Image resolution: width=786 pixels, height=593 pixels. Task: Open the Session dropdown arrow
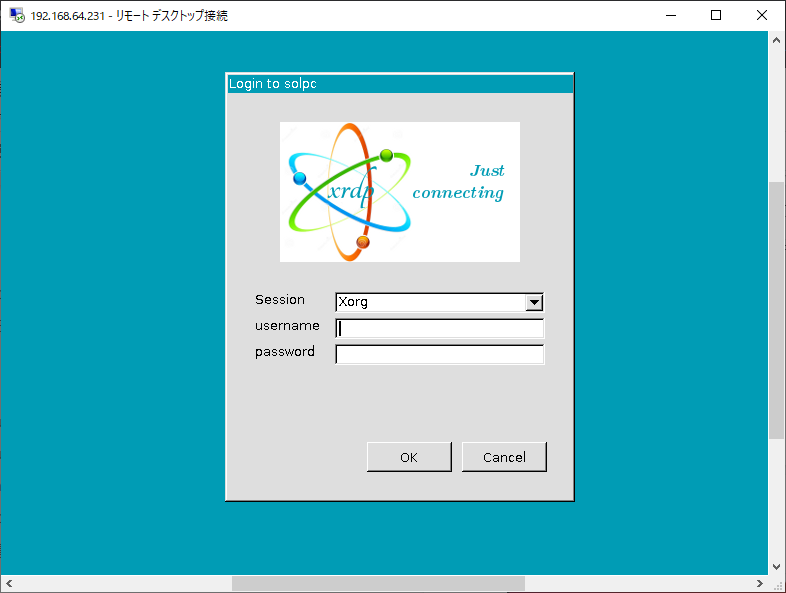click(x=534, y=302)
